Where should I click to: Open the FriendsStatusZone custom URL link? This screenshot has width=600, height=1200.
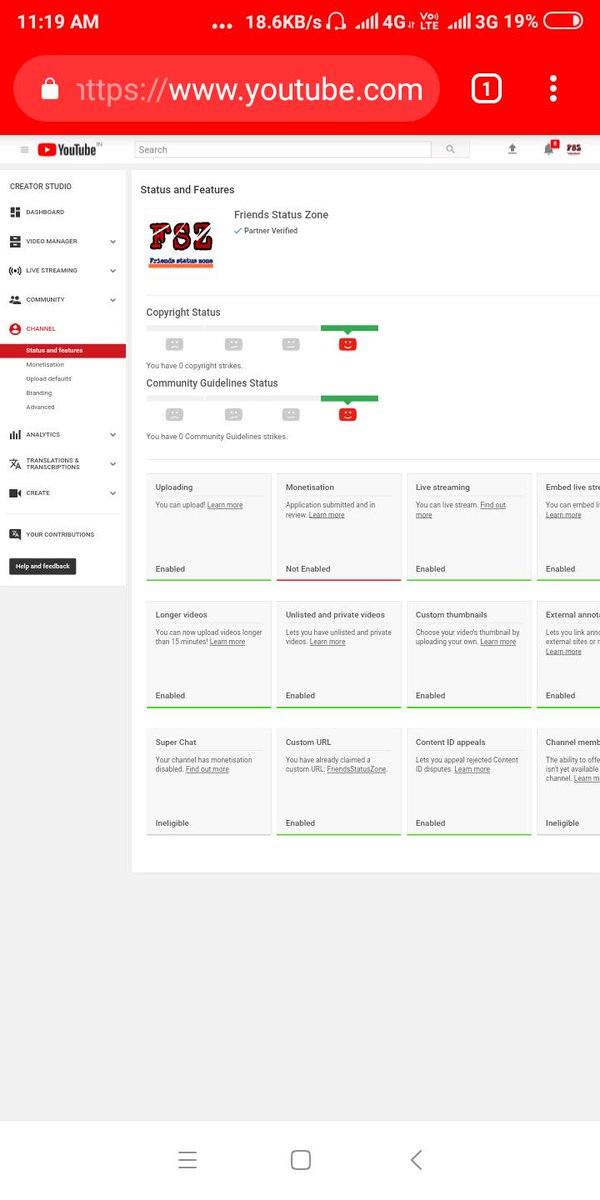pos(358,769)
